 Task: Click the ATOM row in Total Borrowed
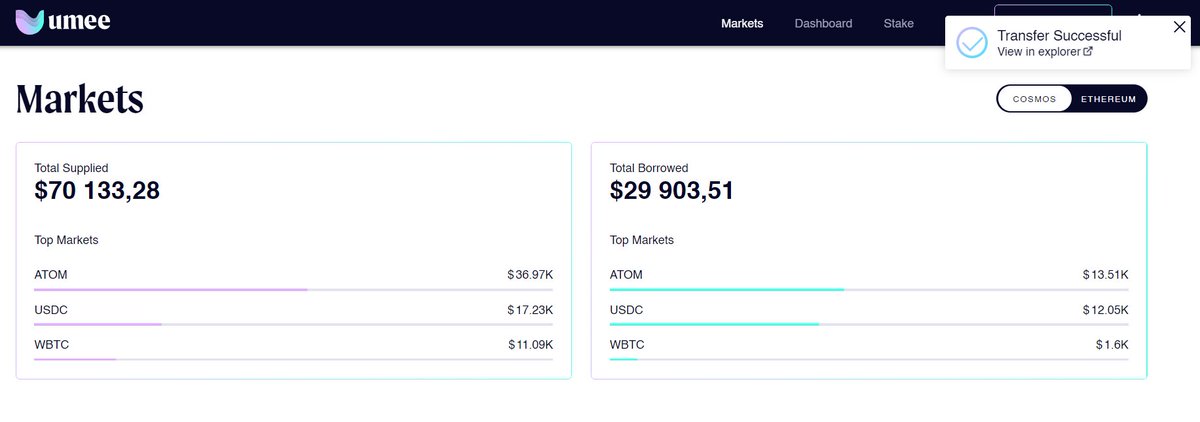pos(869,278)
